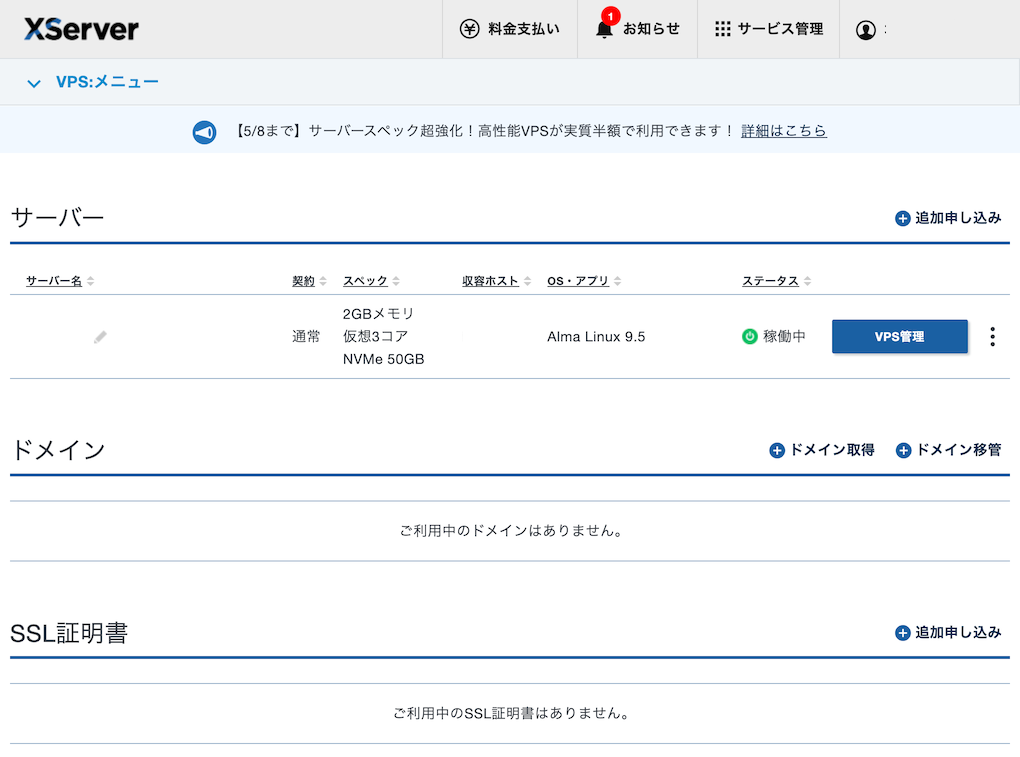This screenshot has height=757, width=1020.
Task: Click the pencil edit server name icon
Action: [100, 337]
